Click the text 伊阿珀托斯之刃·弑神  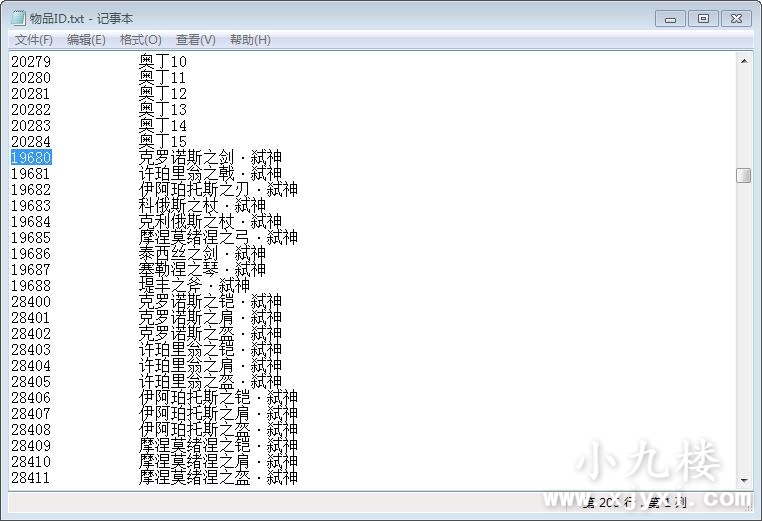[218, 190]
